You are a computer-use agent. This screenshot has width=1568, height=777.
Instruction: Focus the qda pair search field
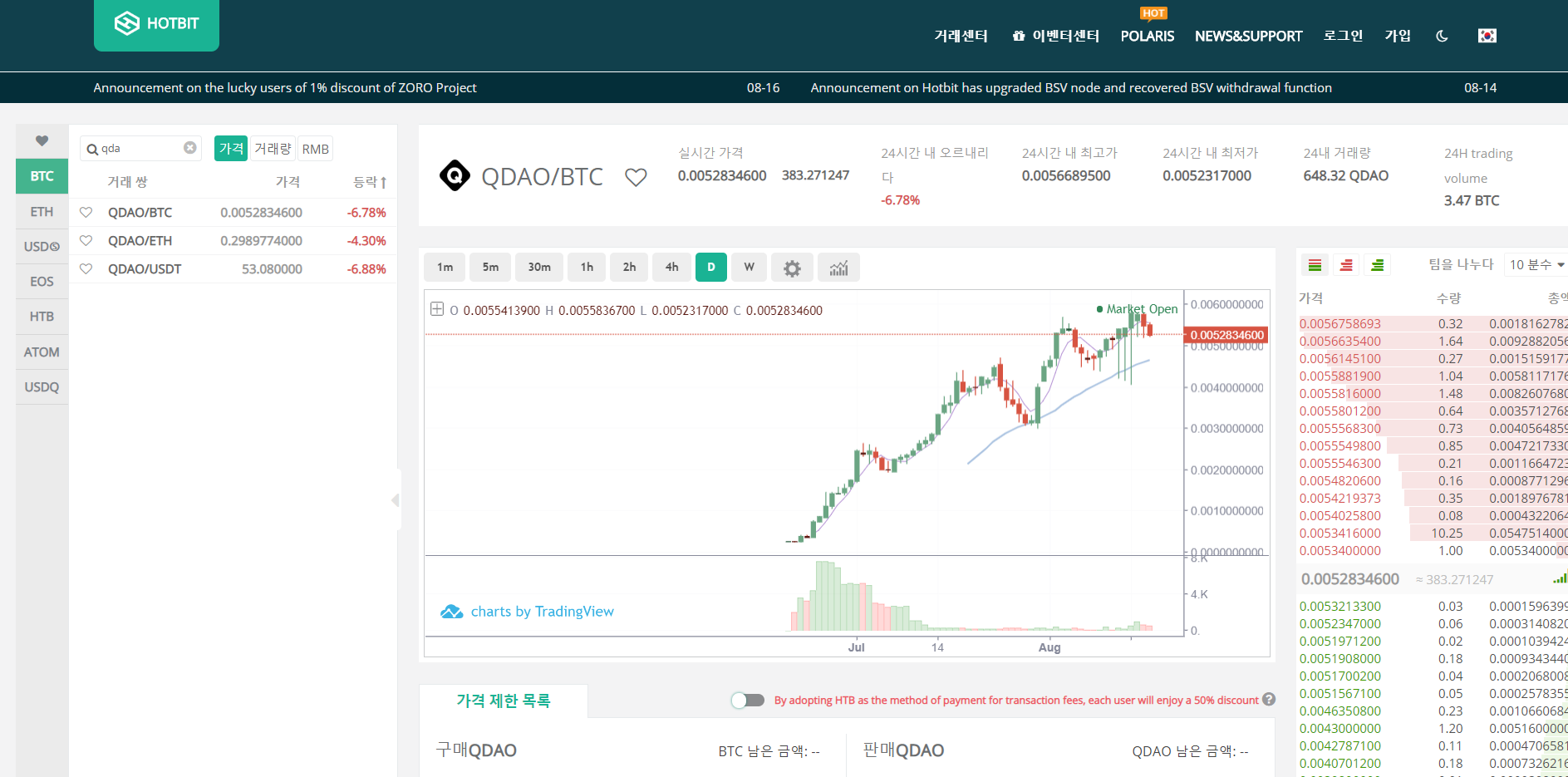click(141, 148)
